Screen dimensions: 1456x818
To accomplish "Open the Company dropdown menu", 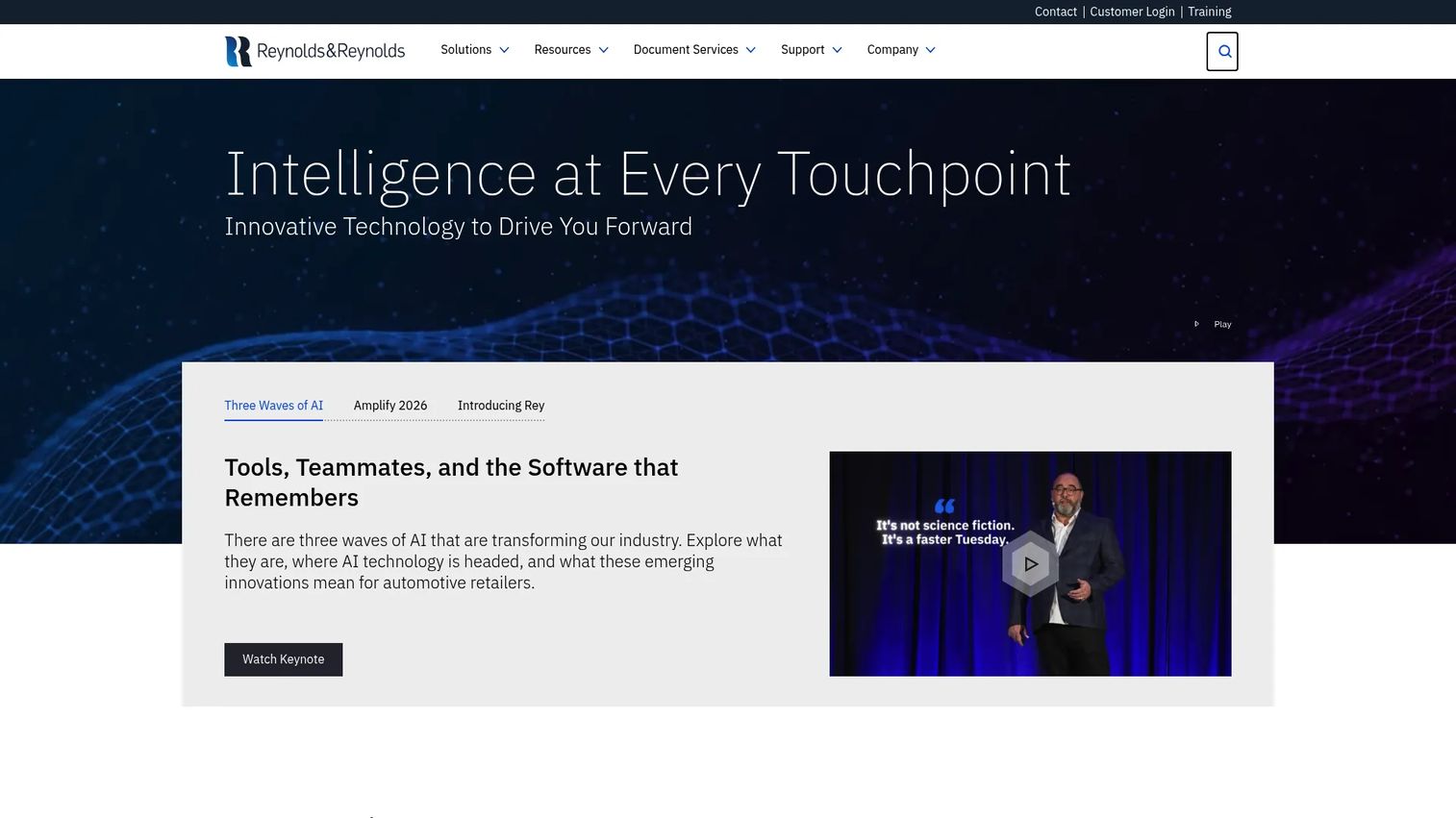I will click(901, 50).
